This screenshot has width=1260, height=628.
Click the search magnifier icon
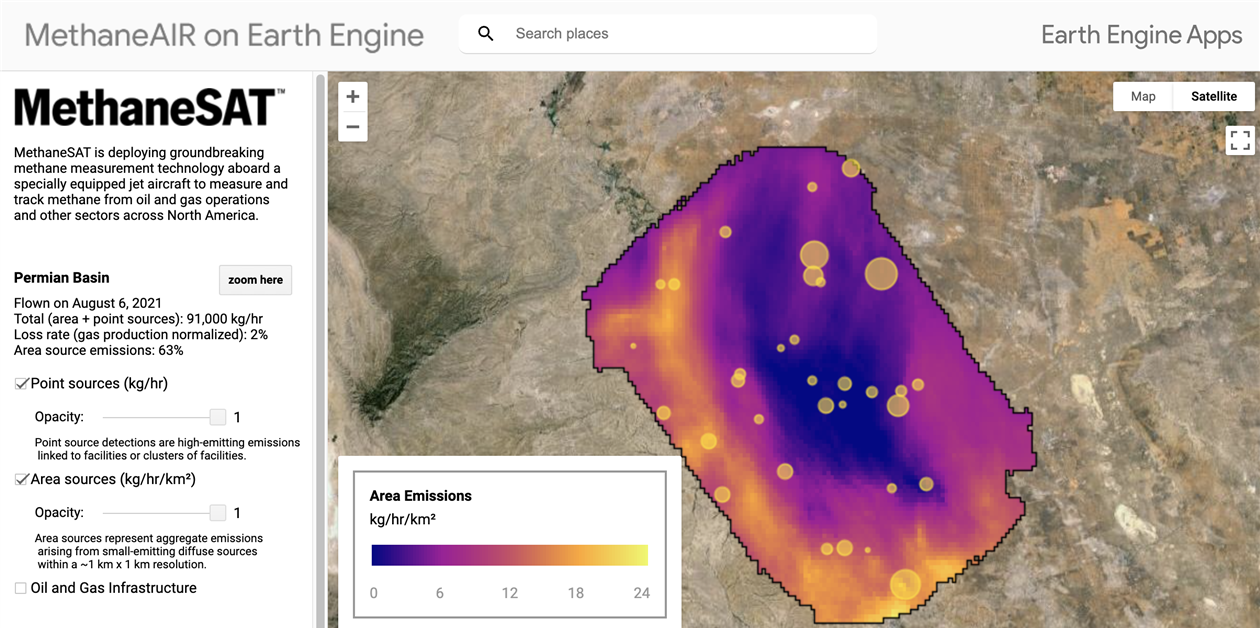485,33
